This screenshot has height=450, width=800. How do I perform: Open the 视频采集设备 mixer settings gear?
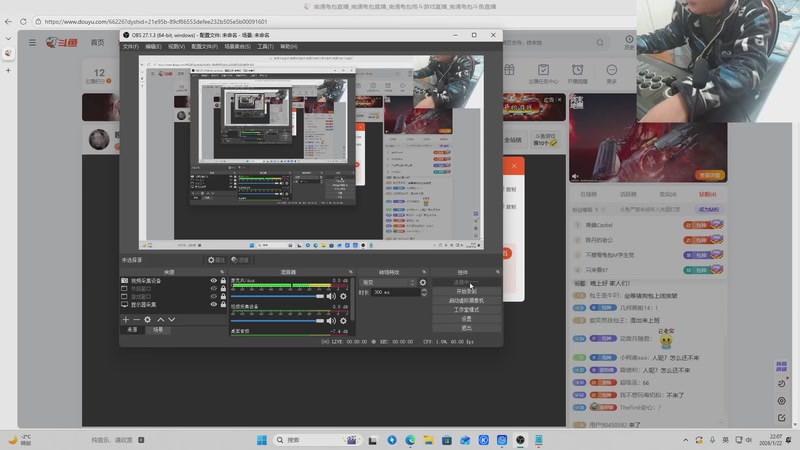[343, 320]
